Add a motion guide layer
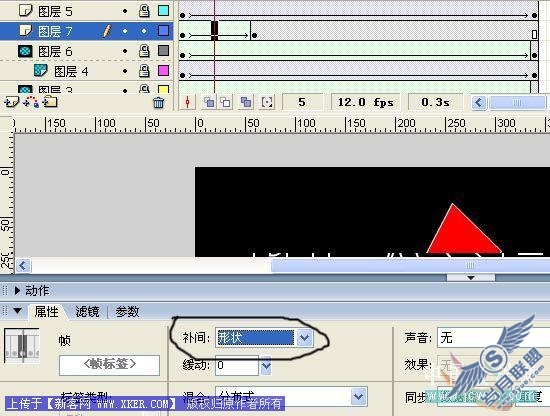Image resolution: width=550 pixels, height=416 pixels. [31, 102]
